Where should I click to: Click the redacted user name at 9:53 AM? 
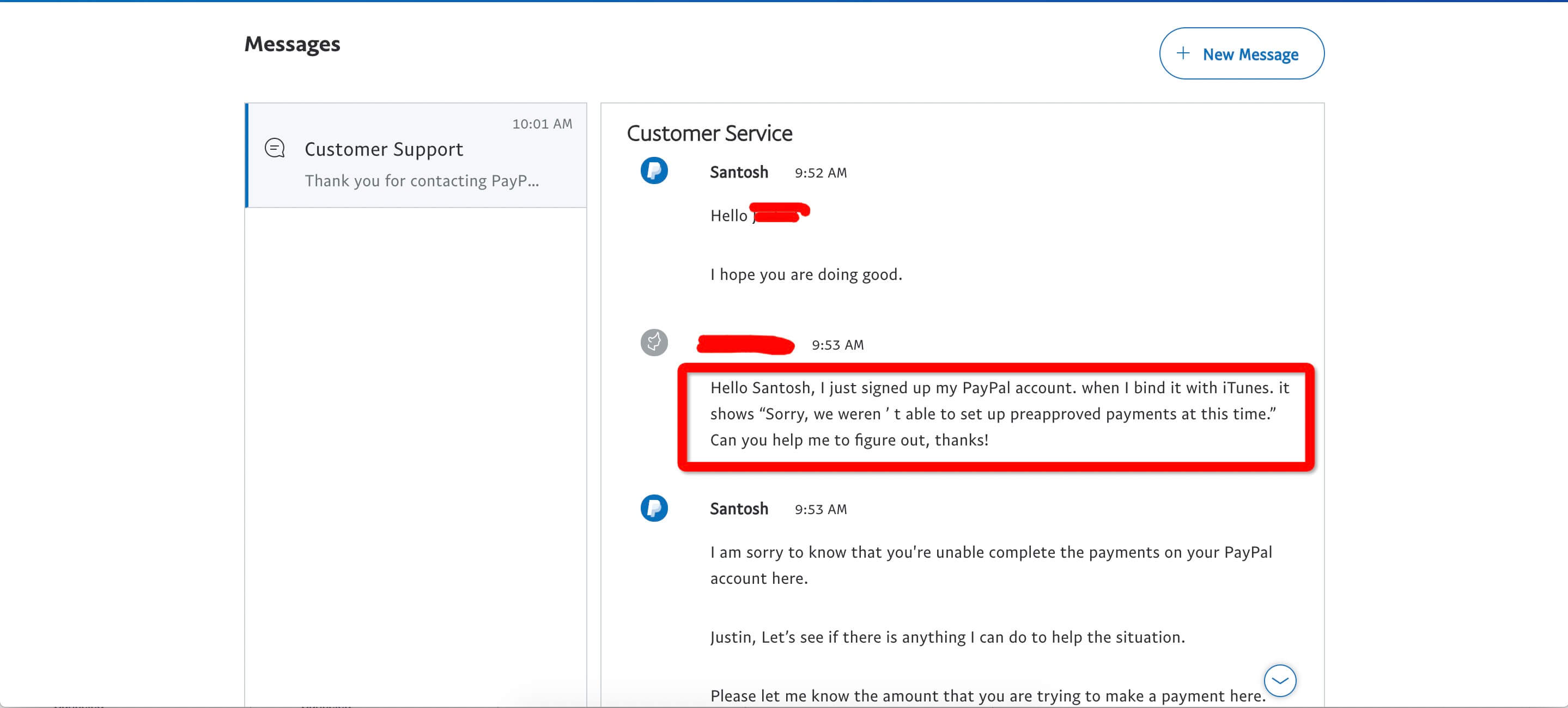pyautogui.click(x=745, y=345)
